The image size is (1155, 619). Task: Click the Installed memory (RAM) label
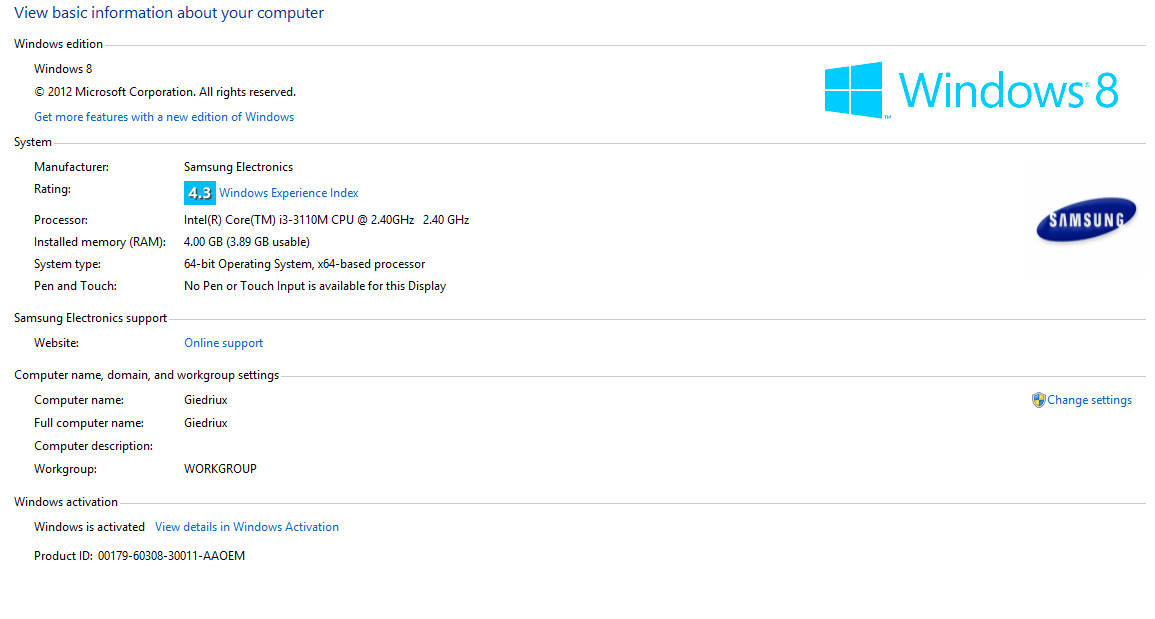100,242
